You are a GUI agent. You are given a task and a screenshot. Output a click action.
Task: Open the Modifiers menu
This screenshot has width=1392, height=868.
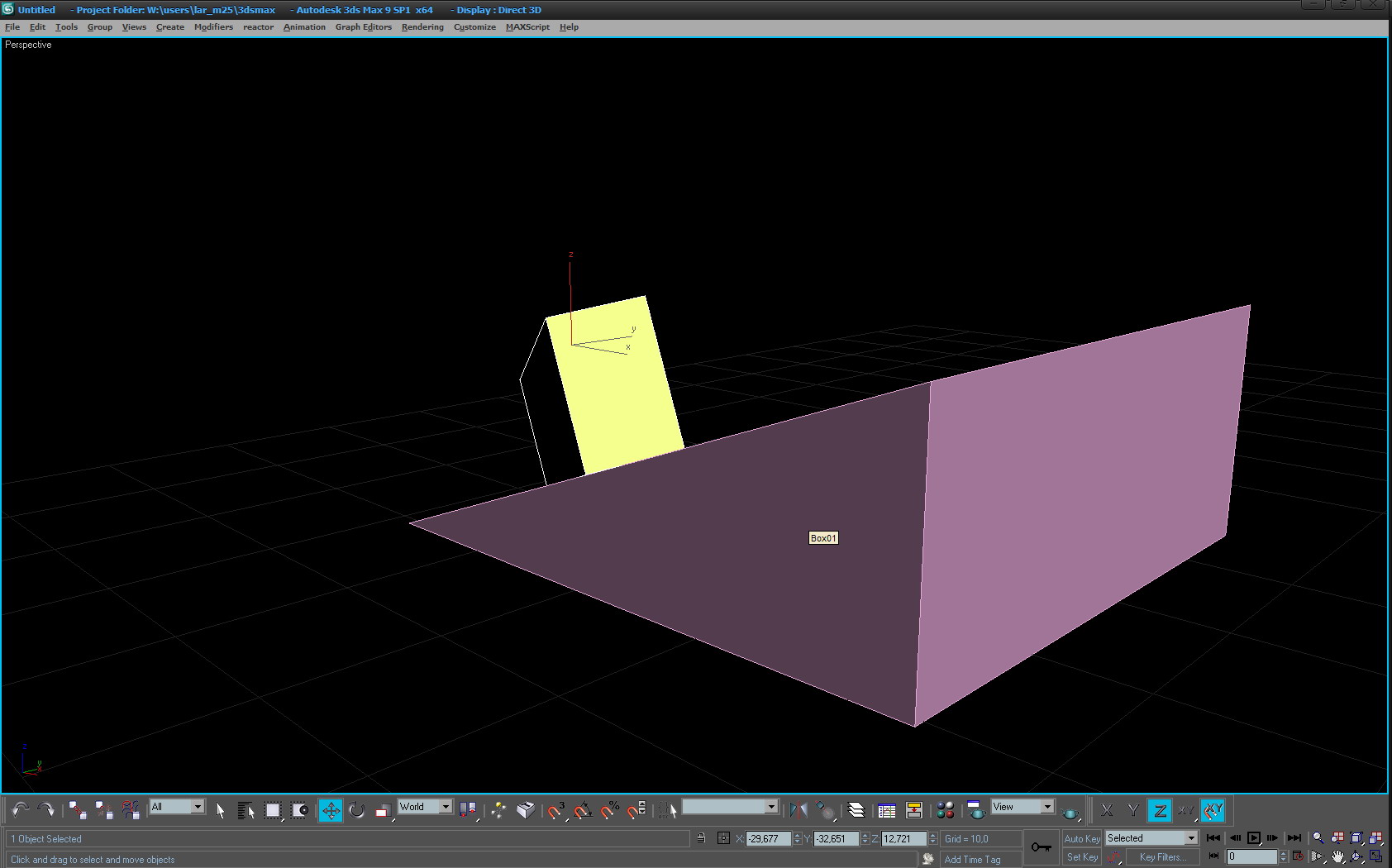tap(213, 27)
